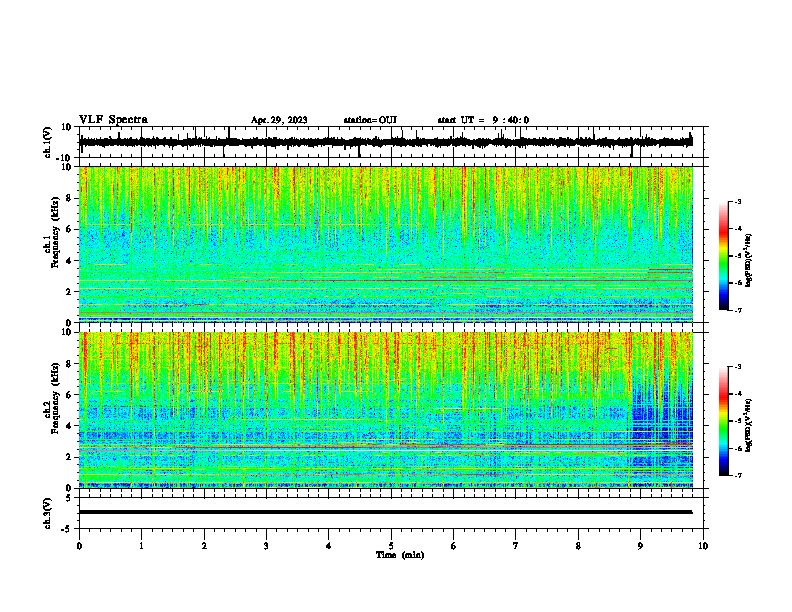
Task: Click the -7 label on ch.1 color bar
Action: (x=737, y=310)
